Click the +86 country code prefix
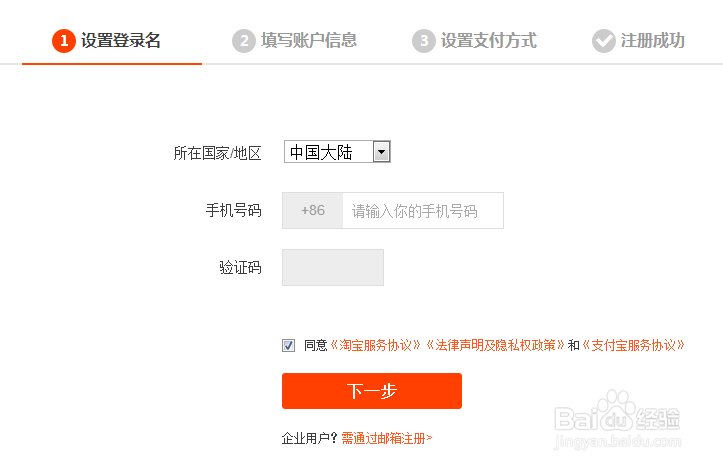 point(313,211)
